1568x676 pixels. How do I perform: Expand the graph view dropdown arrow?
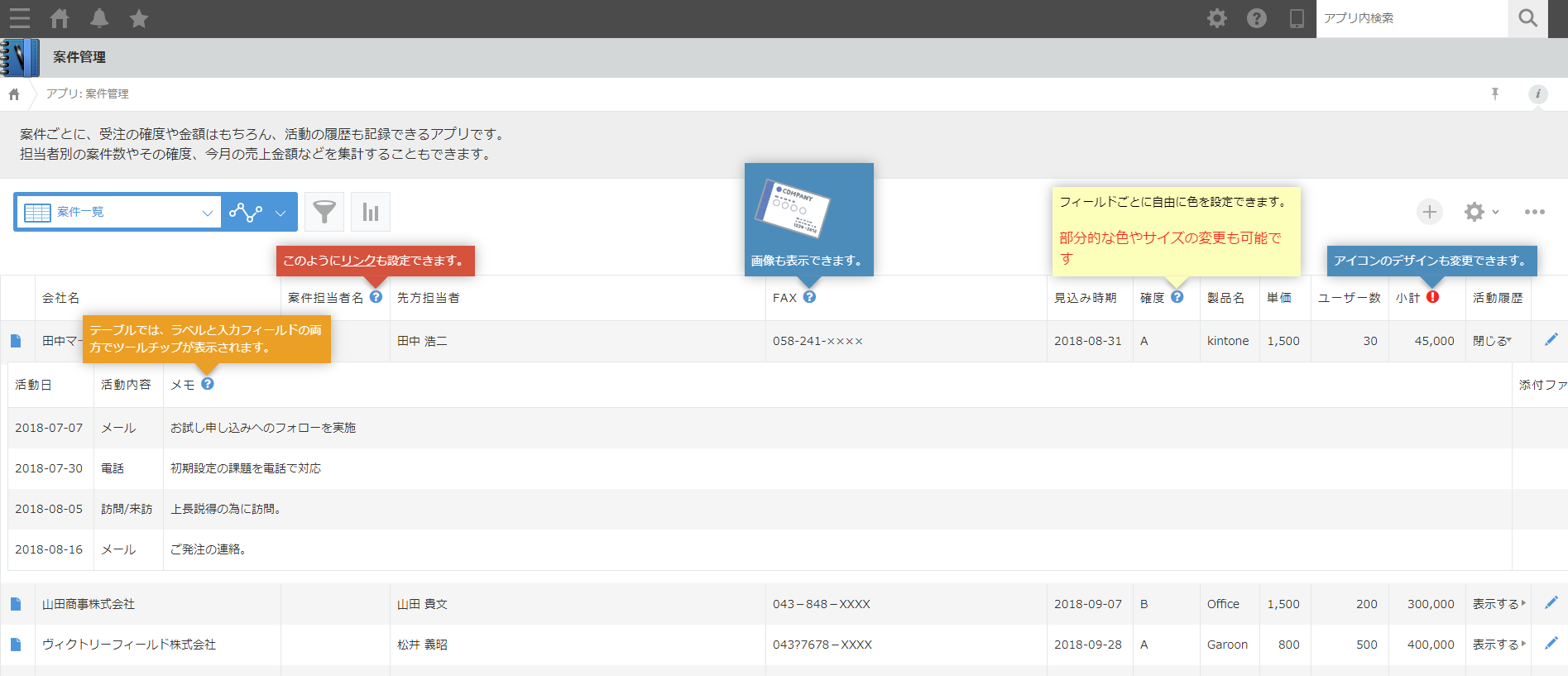281,213
